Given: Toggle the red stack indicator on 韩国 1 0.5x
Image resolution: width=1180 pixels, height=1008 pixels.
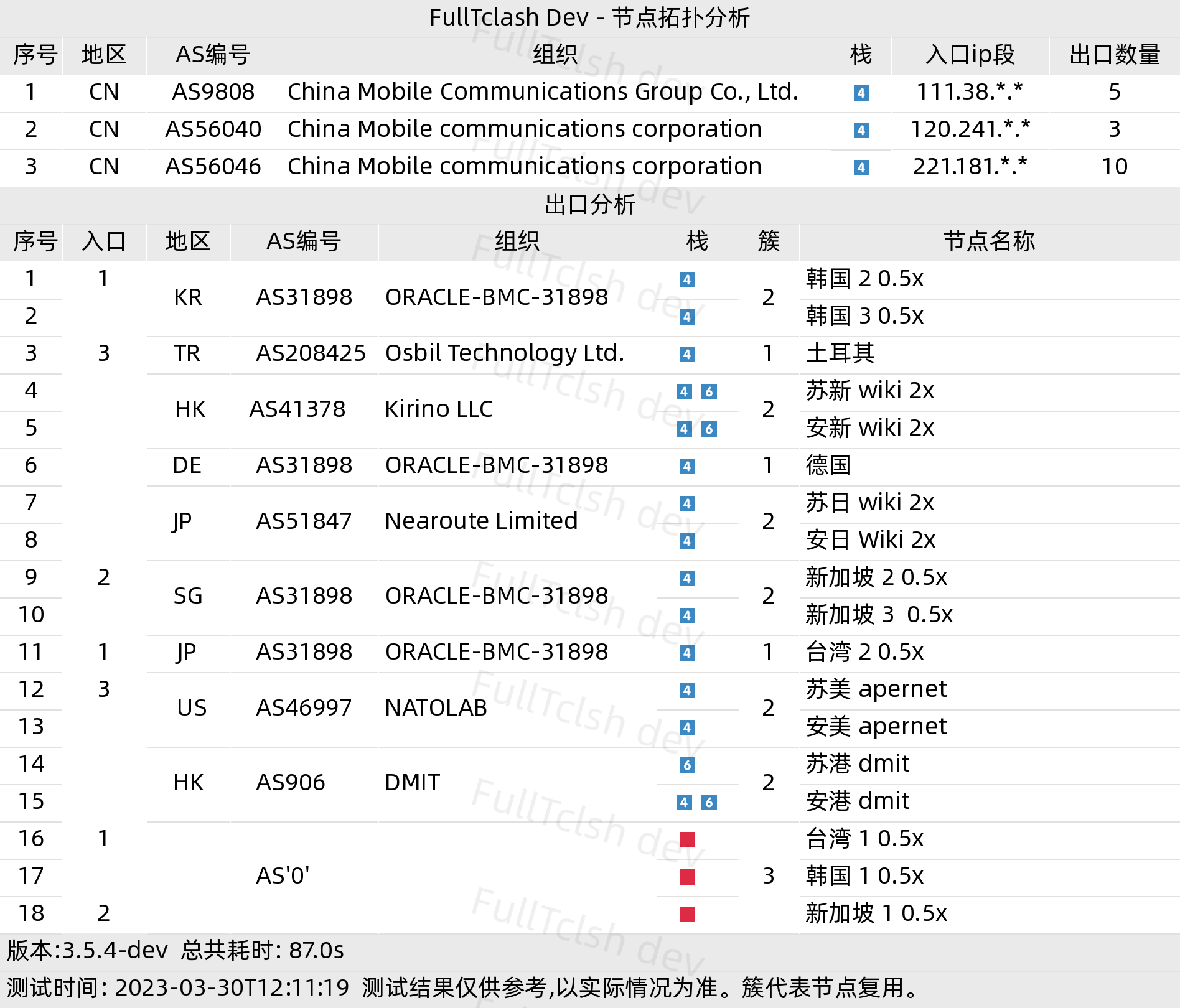Looking at the screenshot, I should pyautogui.click(x=686, y=876).
